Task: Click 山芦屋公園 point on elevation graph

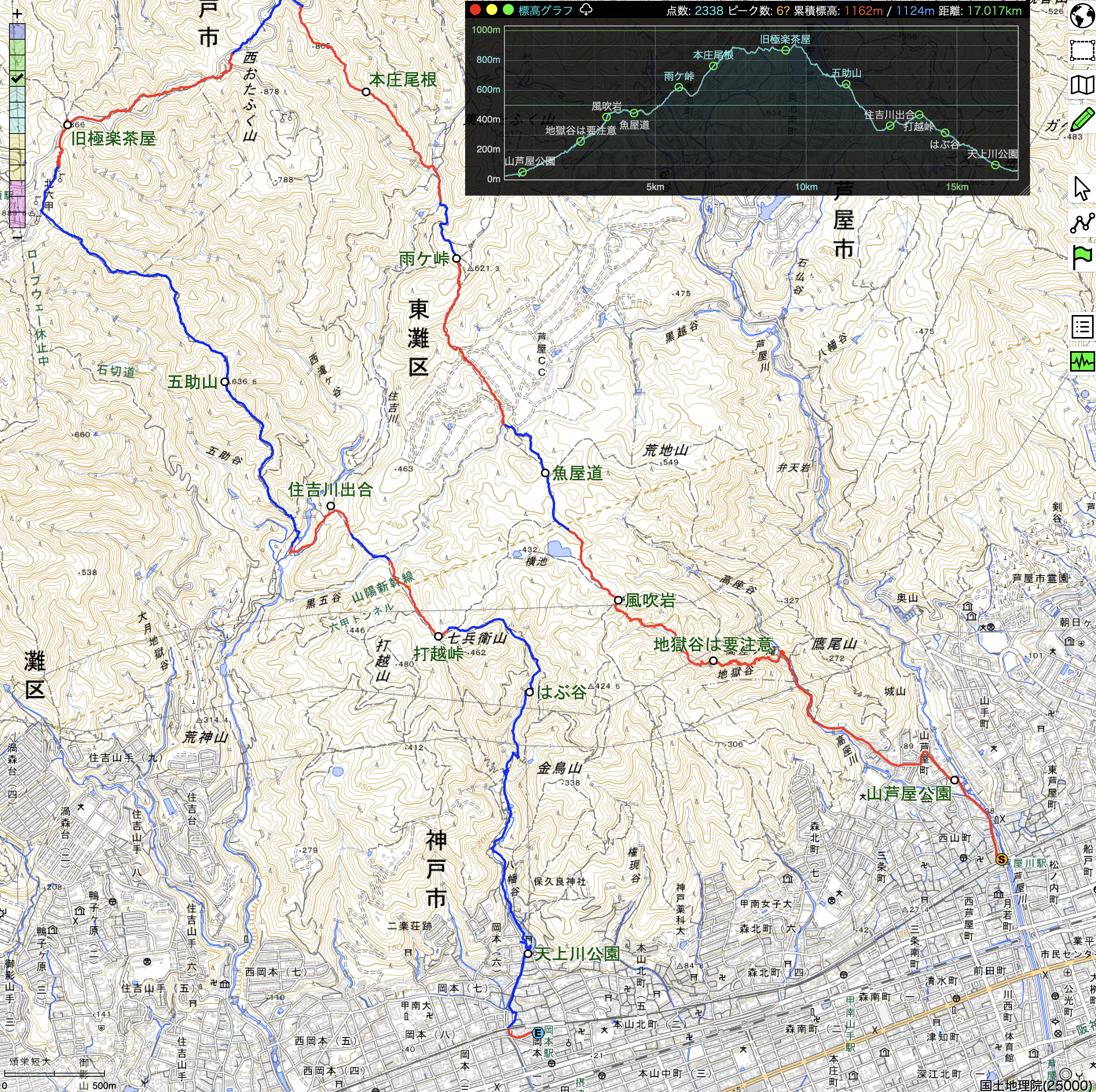Action: (x=522, y=172)
